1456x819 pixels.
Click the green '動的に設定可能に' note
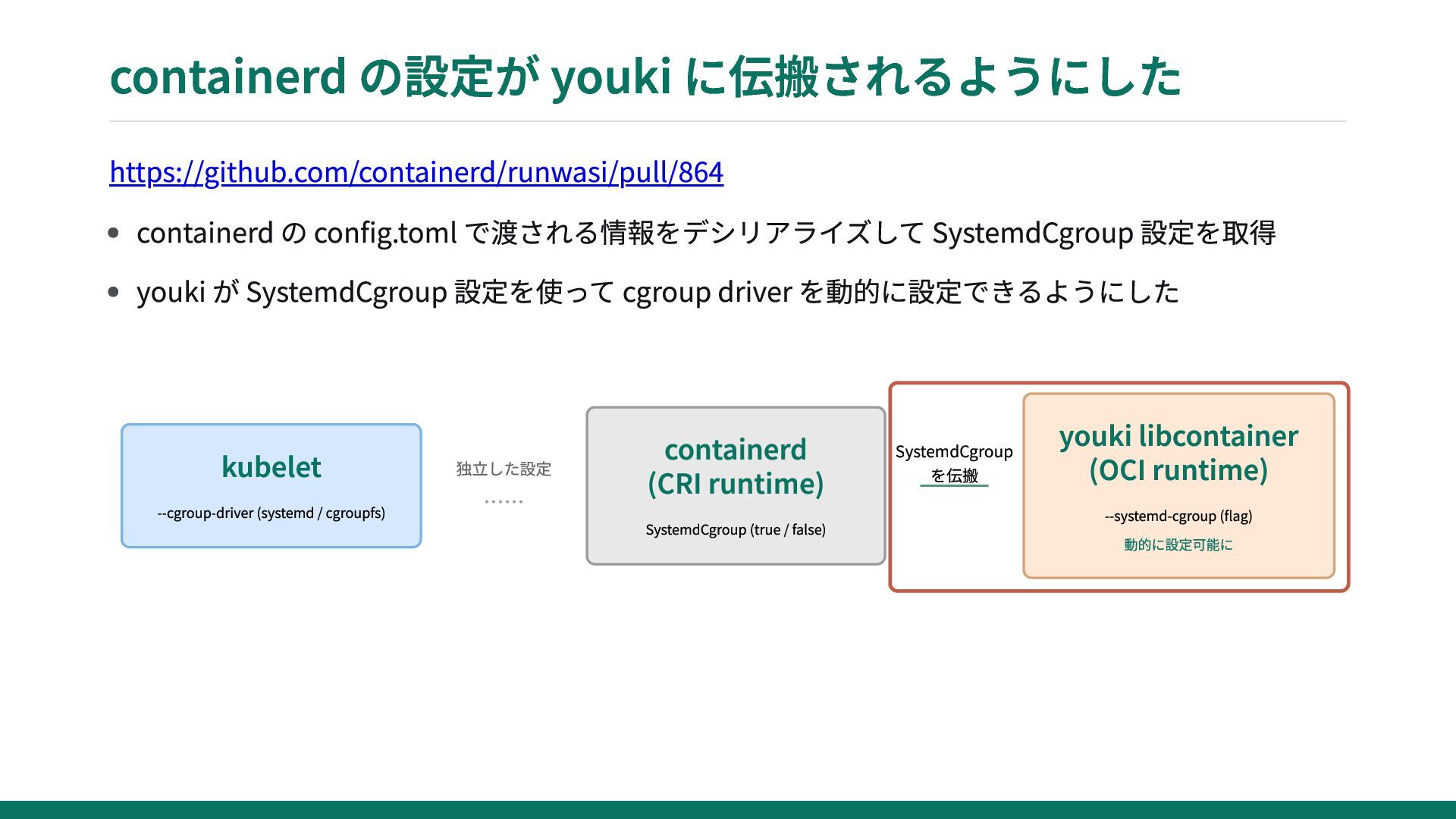pos(1178,544)
